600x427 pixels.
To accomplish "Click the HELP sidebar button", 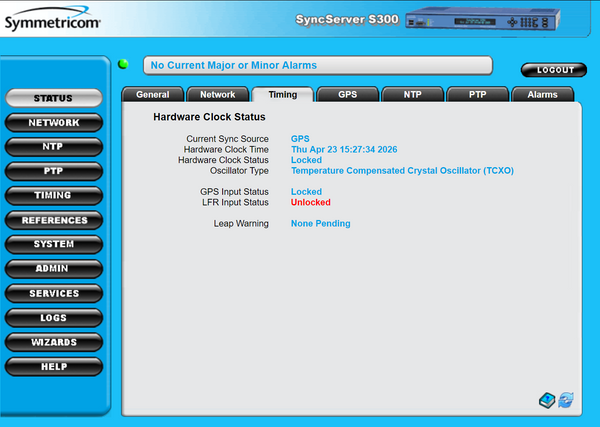I will [53, 367].
